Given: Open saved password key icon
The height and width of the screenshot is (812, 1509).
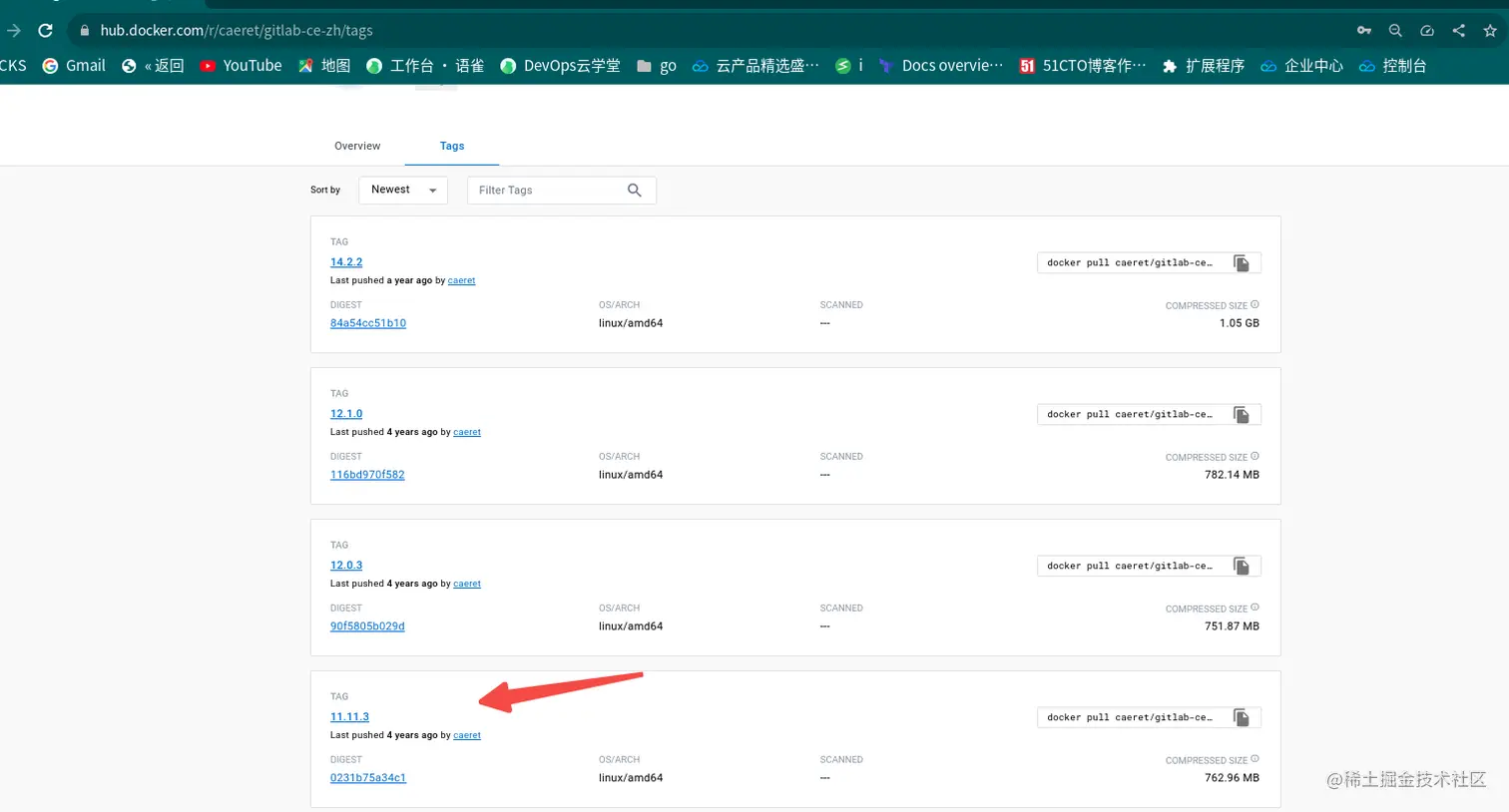Looking at the screenshot, I should (x=1364, y=31).
